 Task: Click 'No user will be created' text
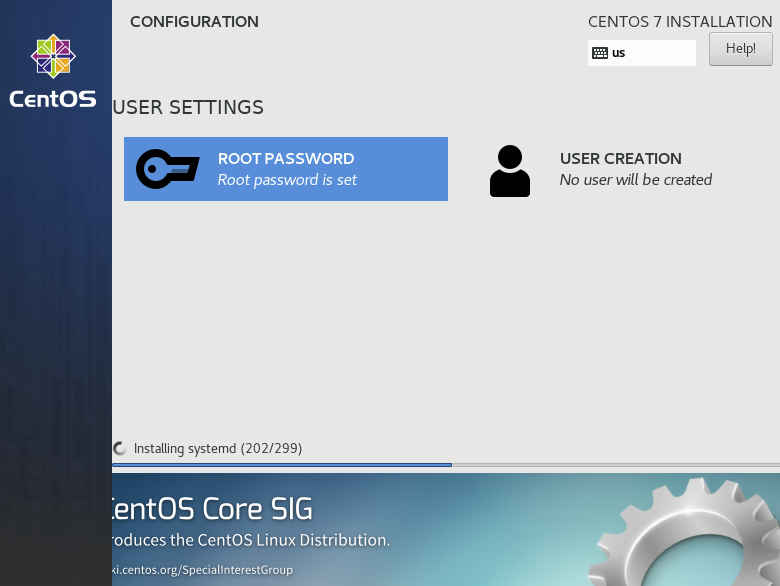pos(636,180)
